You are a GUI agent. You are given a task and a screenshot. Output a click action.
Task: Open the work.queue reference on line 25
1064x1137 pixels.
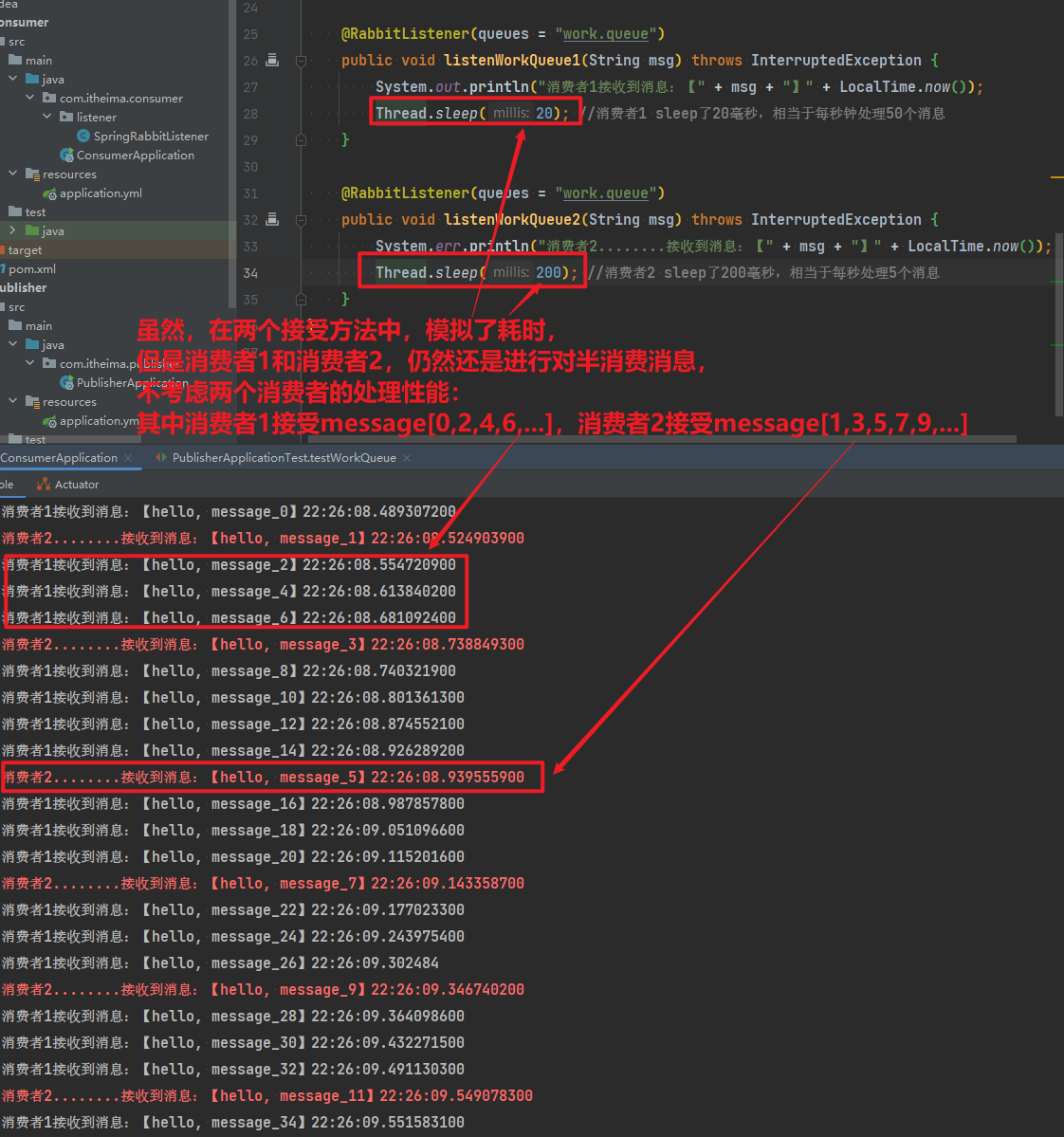pyautogui.click(x=605, y=34)
